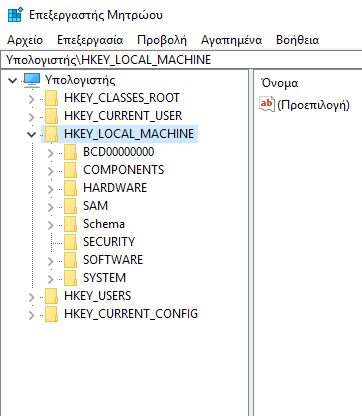
Task: Expand the HKEY_CLASSES_ROOT key
Action: (32, 99)
